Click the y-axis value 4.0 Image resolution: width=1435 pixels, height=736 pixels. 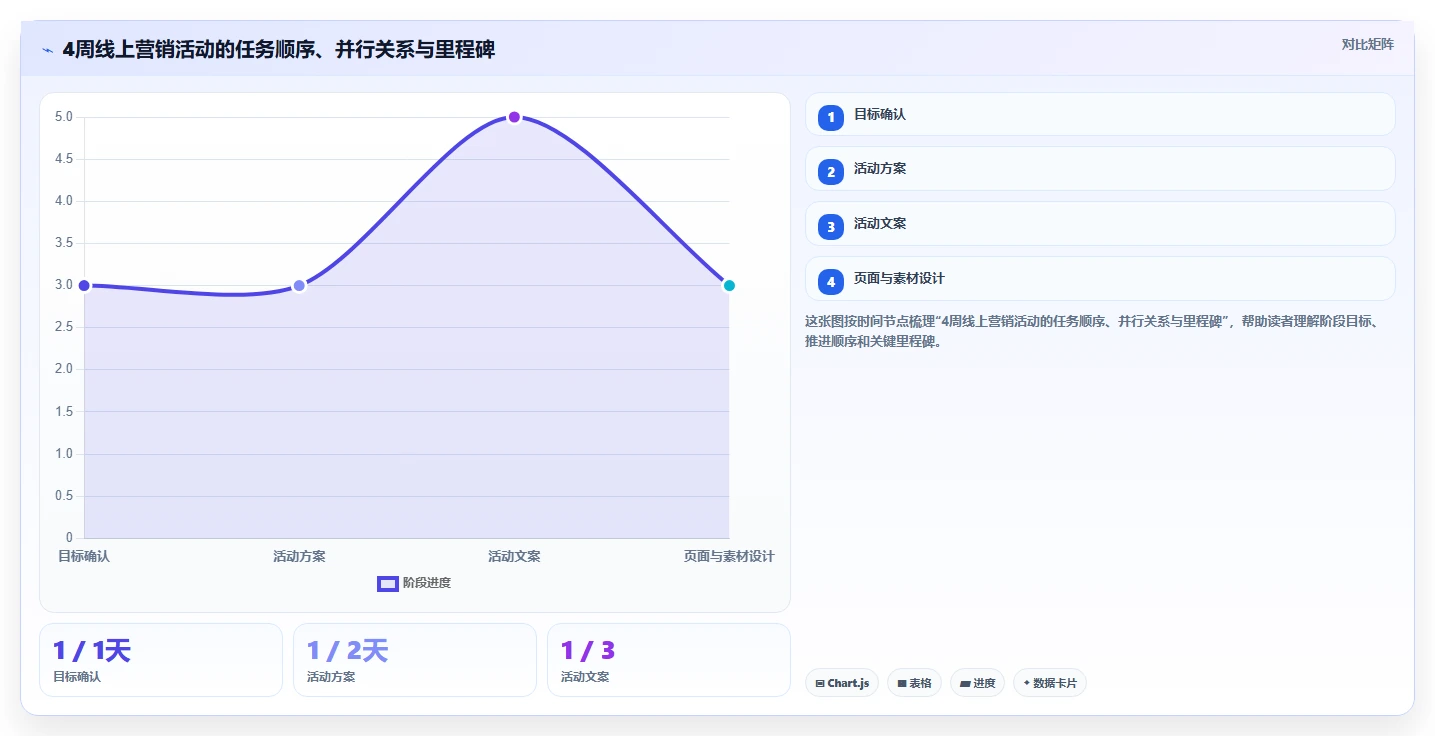tap(64, 201)
